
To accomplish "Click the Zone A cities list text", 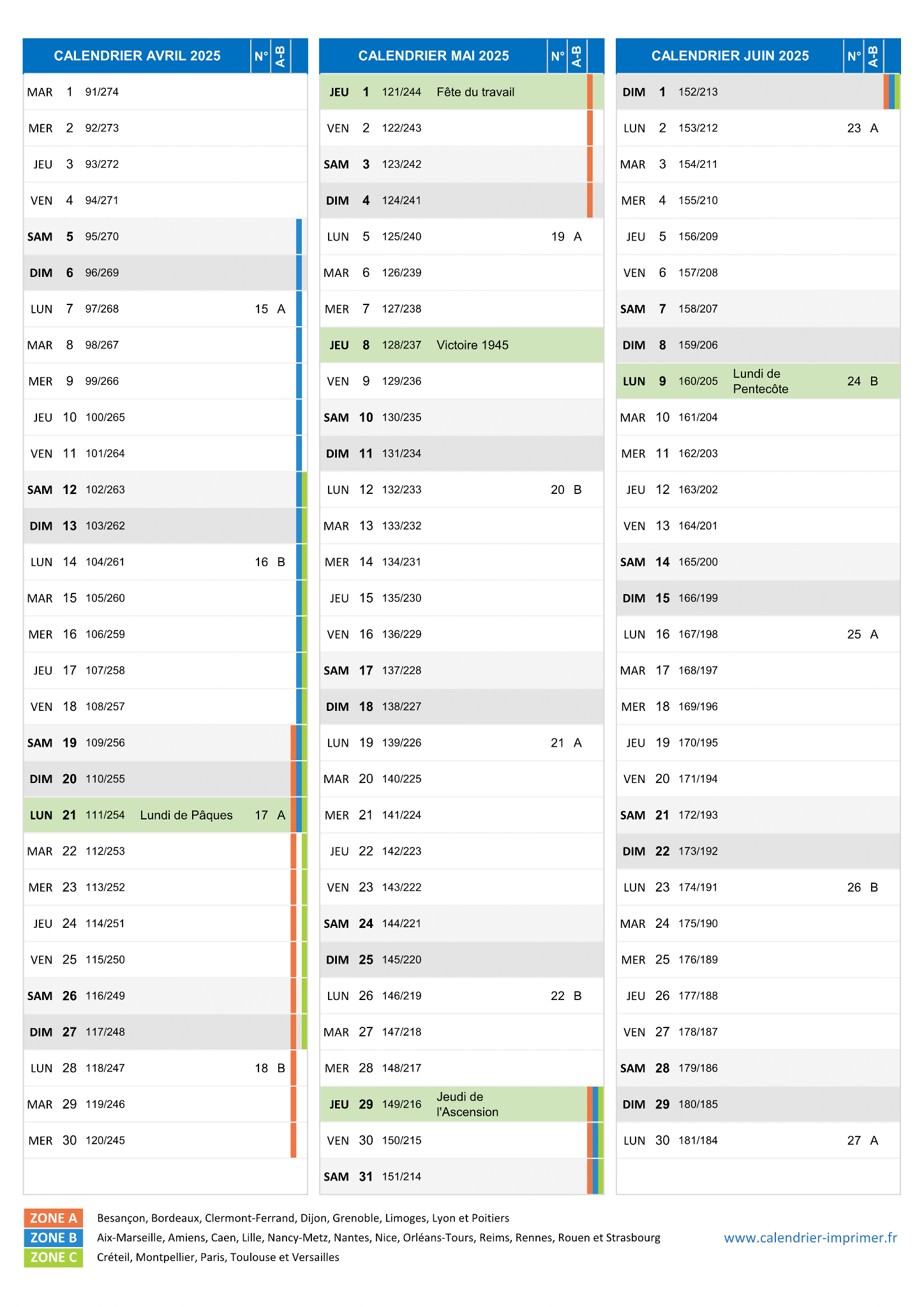I will click(303, 1218).
